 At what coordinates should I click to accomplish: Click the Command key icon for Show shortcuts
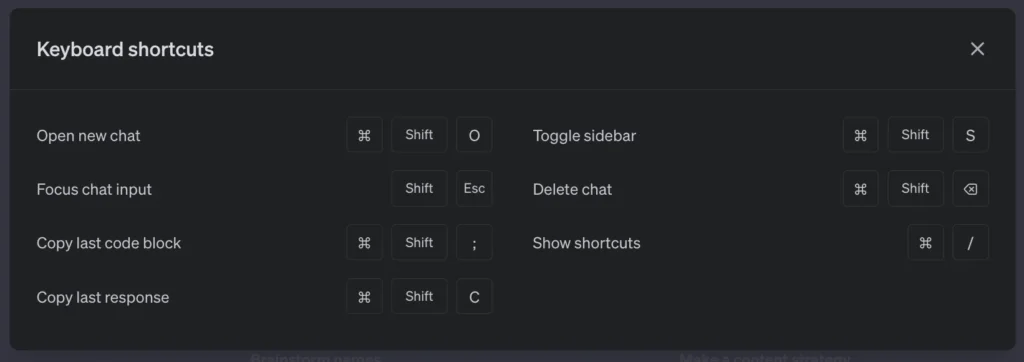(x=925, y=242)
